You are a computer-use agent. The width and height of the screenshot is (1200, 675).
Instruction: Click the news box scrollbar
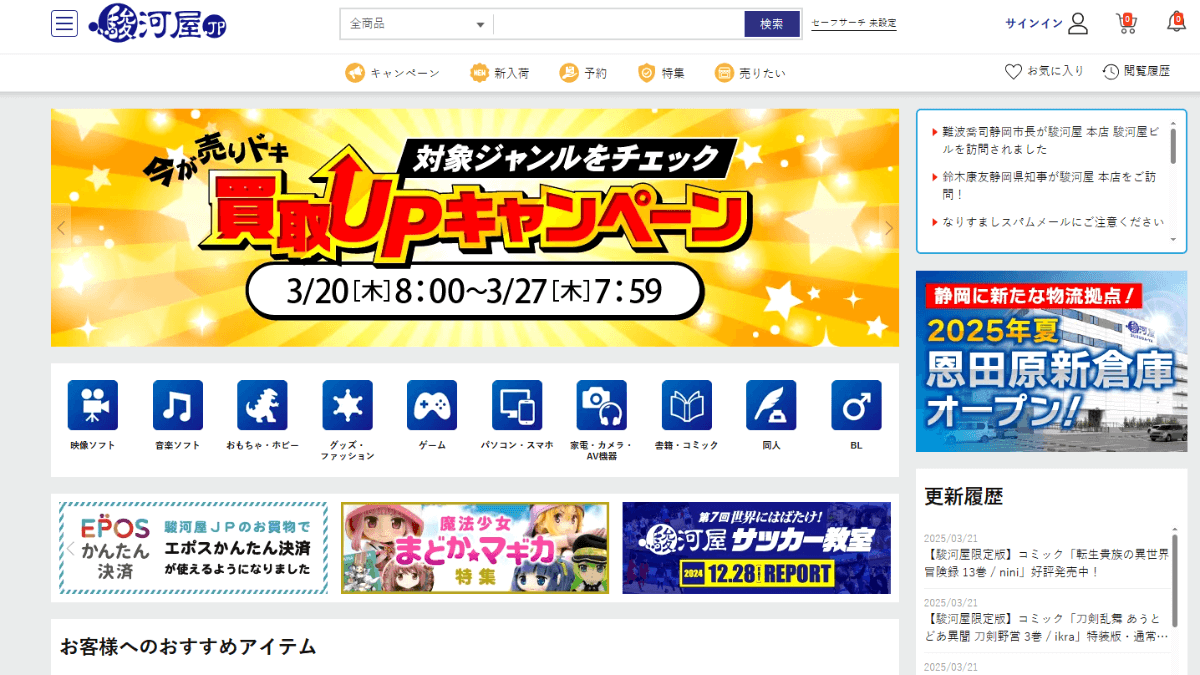coord(1174,145)
